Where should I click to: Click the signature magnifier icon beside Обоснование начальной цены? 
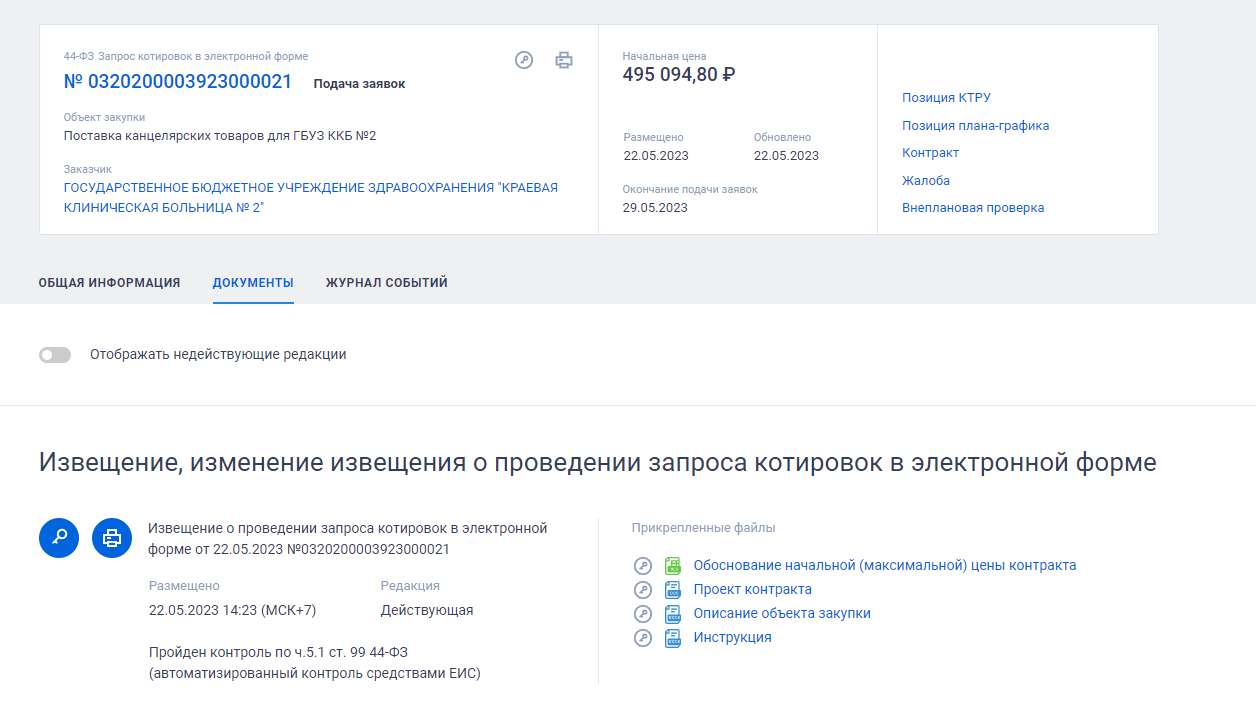coord(642,565)
